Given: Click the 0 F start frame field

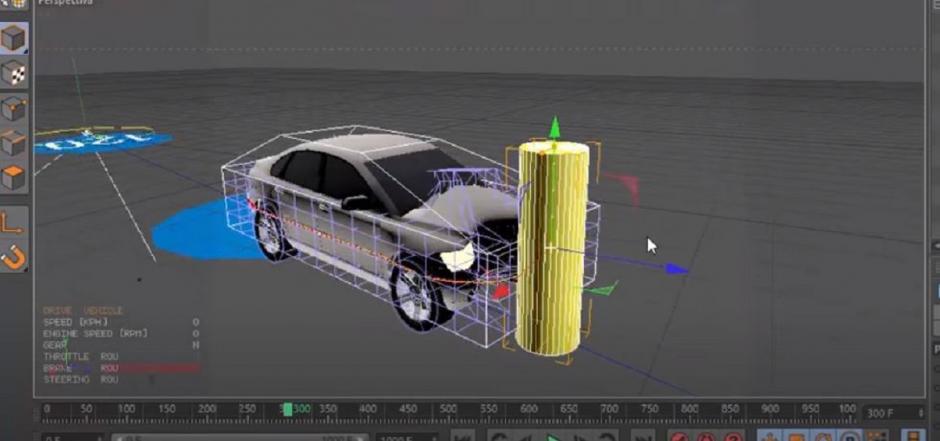Looking at the screenshot, I should click(72, 438).
